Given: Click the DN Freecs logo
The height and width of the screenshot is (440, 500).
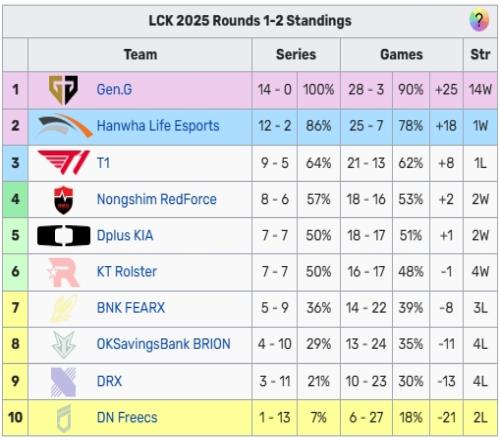Looking at the screenshot, I should [64, 418].
